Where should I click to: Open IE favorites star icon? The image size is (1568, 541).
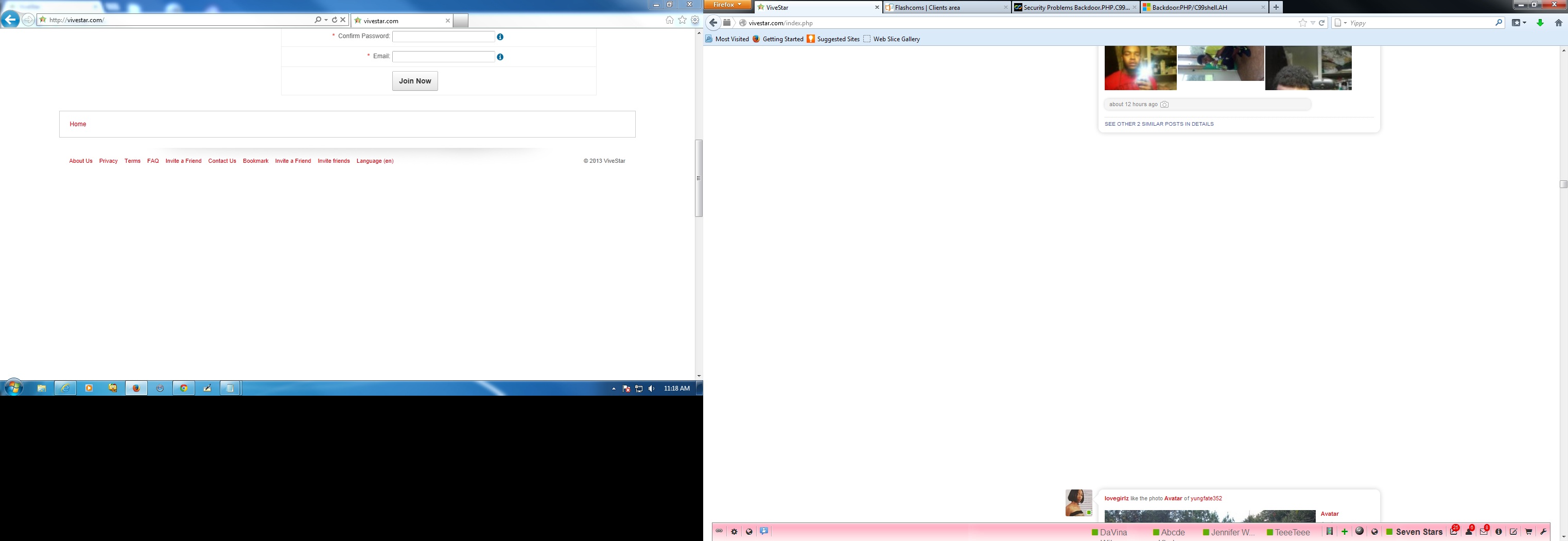683,20
